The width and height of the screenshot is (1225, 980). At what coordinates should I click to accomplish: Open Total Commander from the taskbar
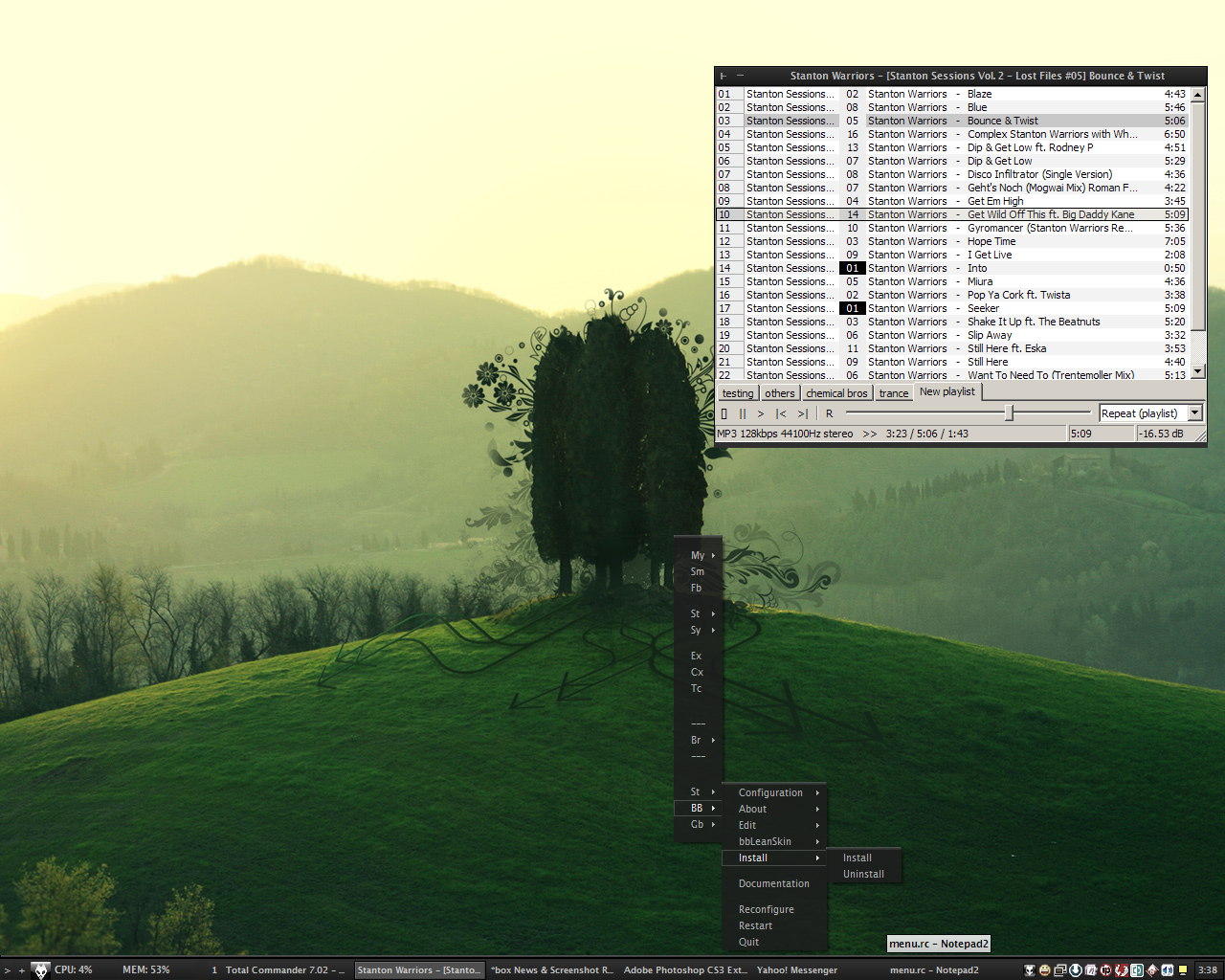pyautogui.click(x=283, y=969)
